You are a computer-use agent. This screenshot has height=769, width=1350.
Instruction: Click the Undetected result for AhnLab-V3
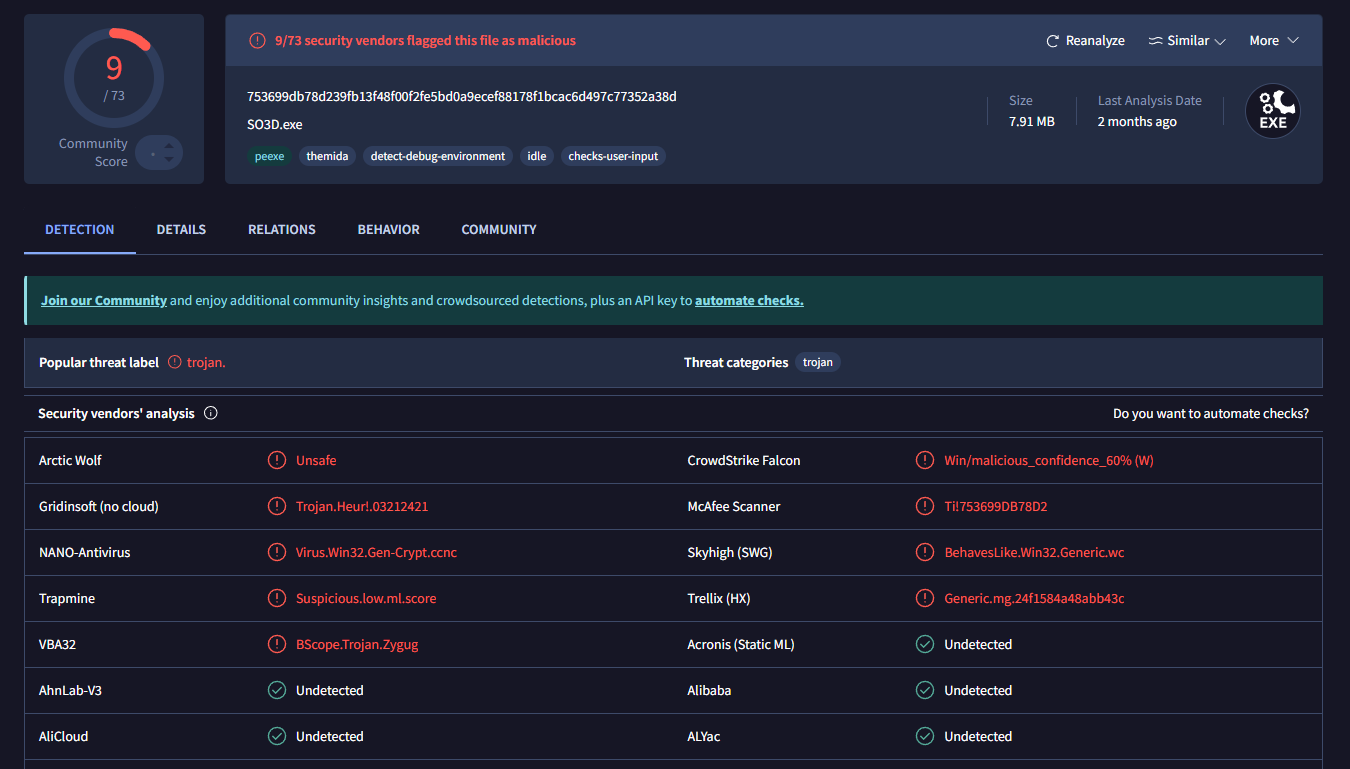point(330,690)
